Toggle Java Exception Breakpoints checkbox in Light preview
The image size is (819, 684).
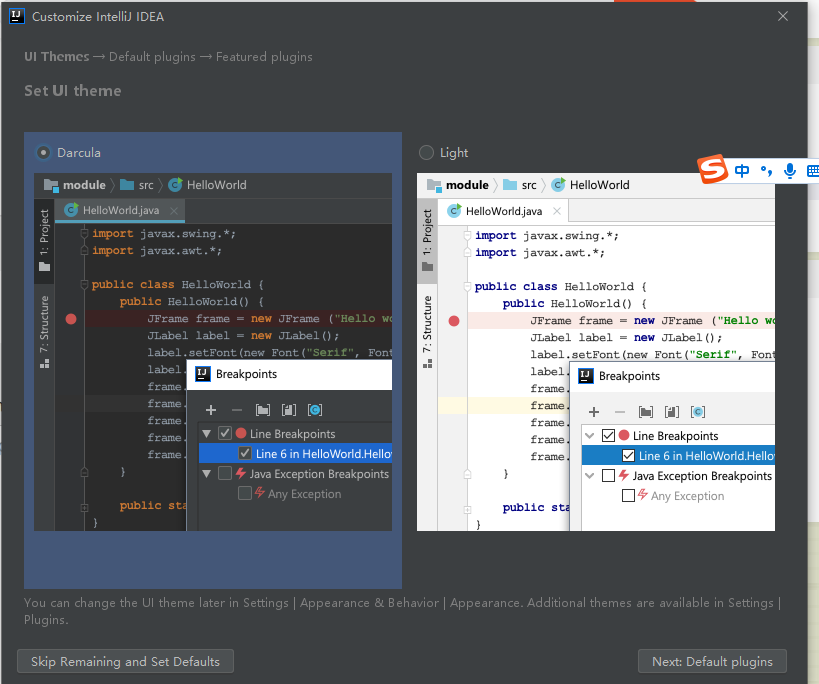608,476
